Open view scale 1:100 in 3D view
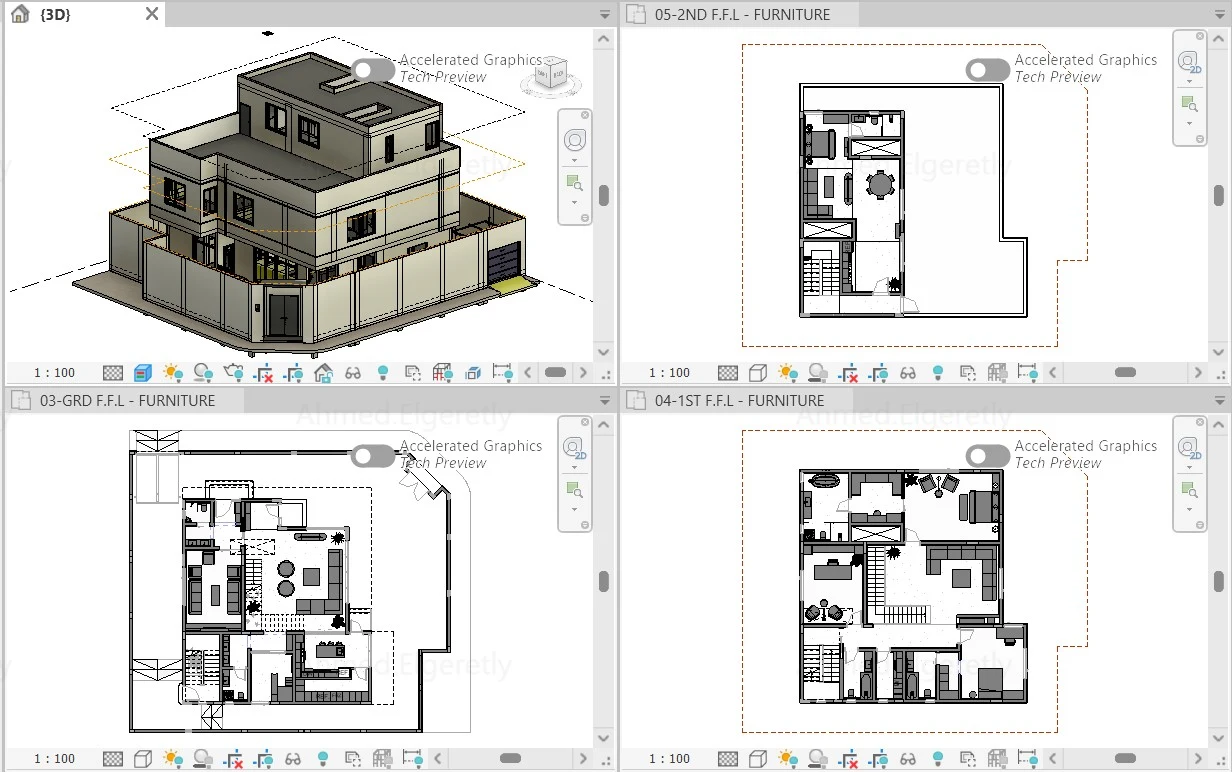Screen dimensions: 1232x772 54,373
